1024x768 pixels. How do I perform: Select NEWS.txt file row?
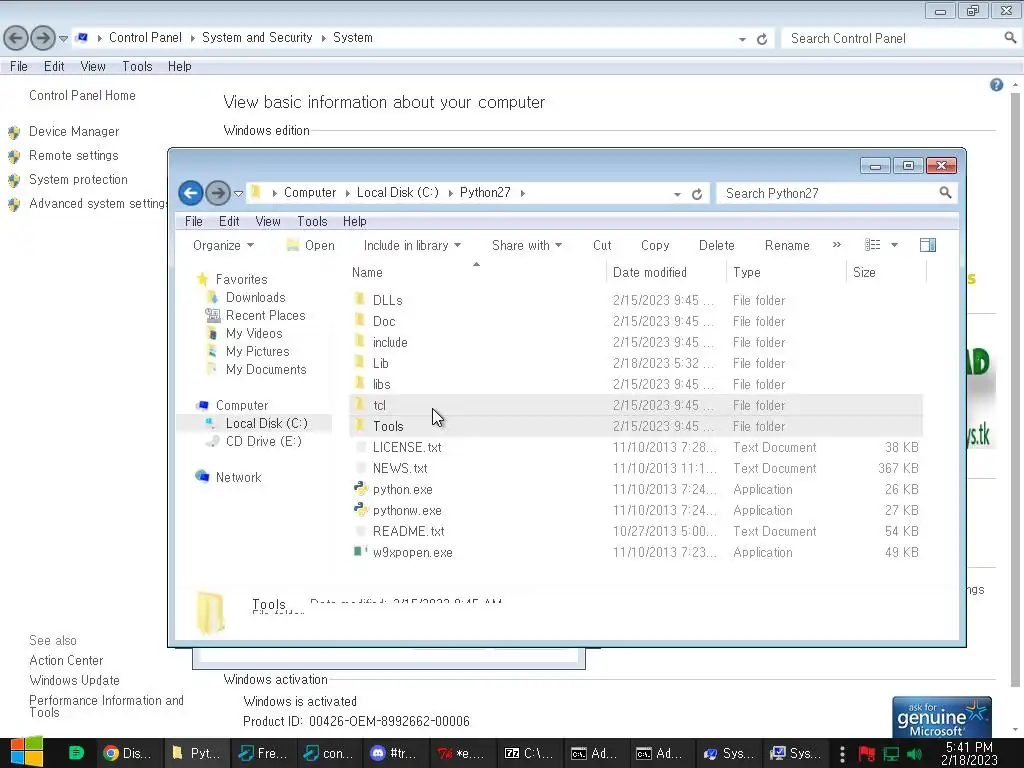[637, 468]
